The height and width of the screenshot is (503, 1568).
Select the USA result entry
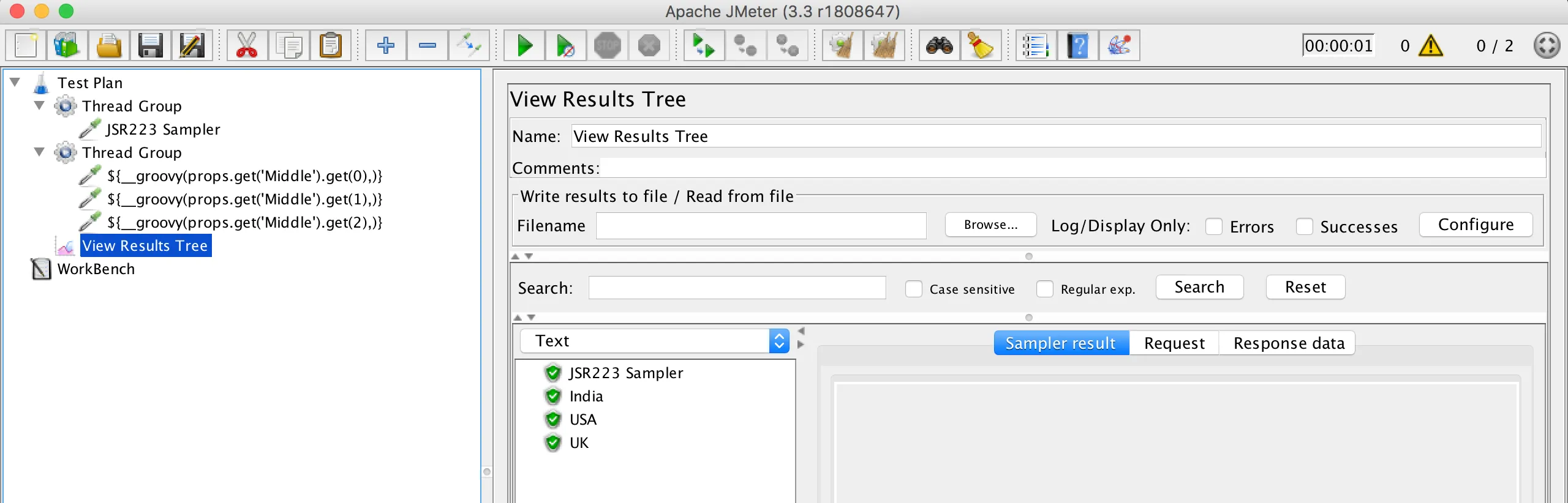pos(582,419)
